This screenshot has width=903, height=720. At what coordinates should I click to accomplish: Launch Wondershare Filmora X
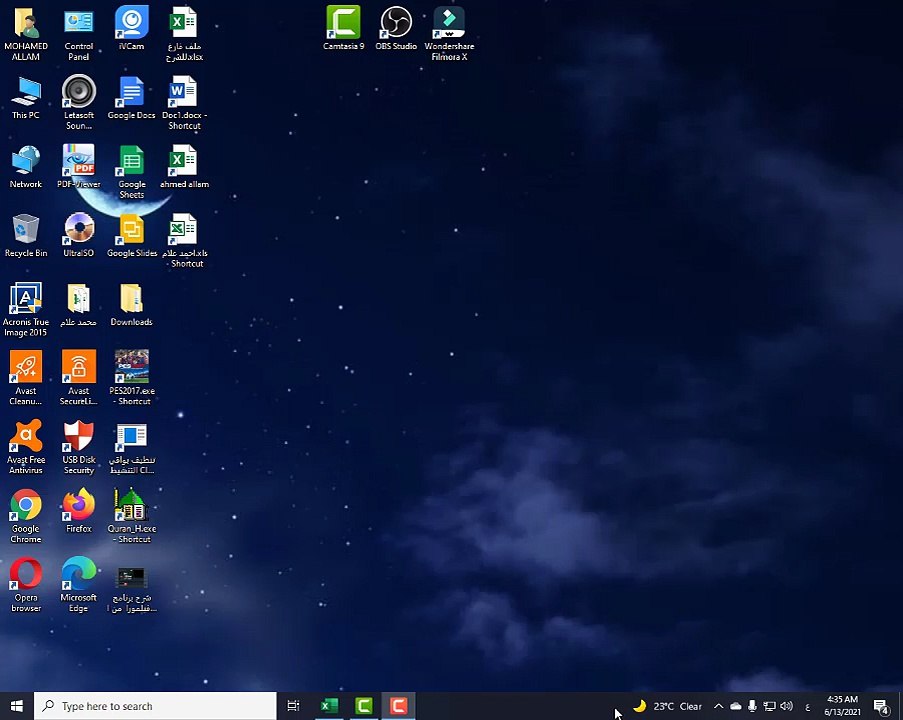[449, 34]
